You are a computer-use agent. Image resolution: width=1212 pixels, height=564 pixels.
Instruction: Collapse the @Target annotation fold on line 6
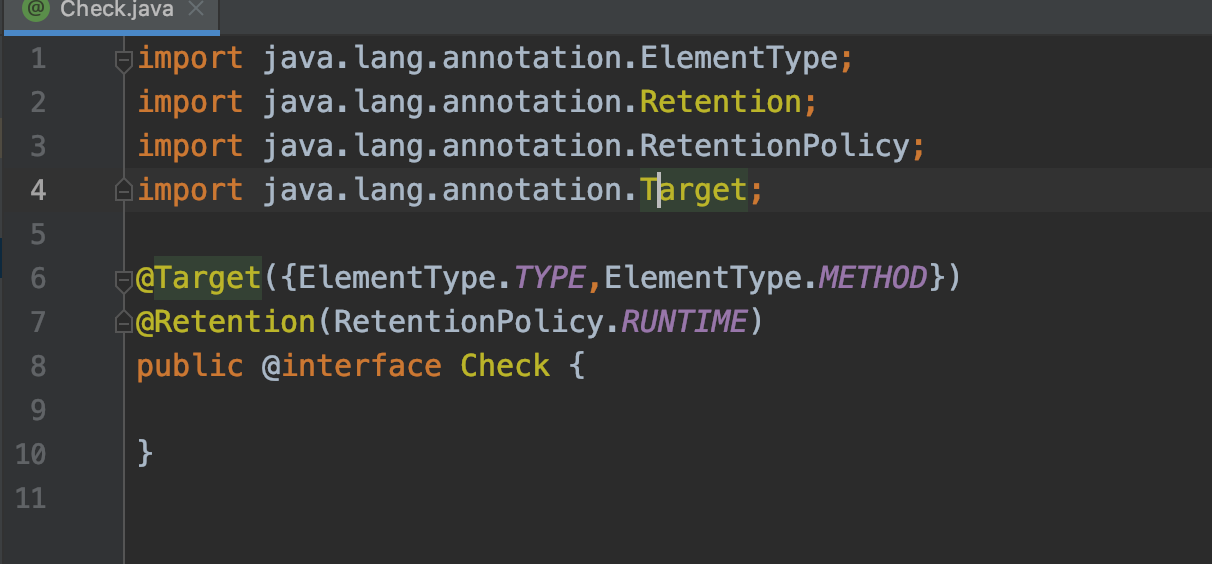coord(124,278)
